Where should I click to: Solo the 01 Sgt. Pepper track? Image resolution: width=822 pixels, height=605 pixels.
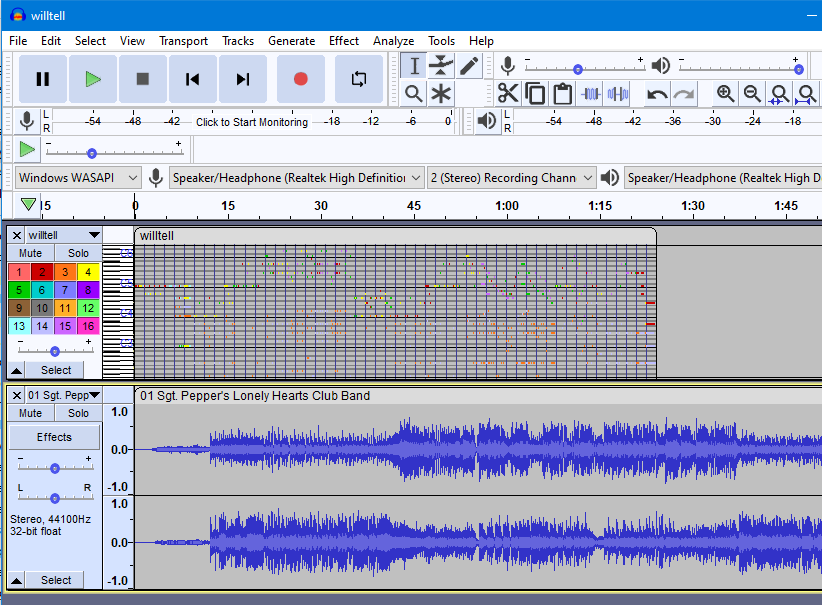(x=78, y=412)
